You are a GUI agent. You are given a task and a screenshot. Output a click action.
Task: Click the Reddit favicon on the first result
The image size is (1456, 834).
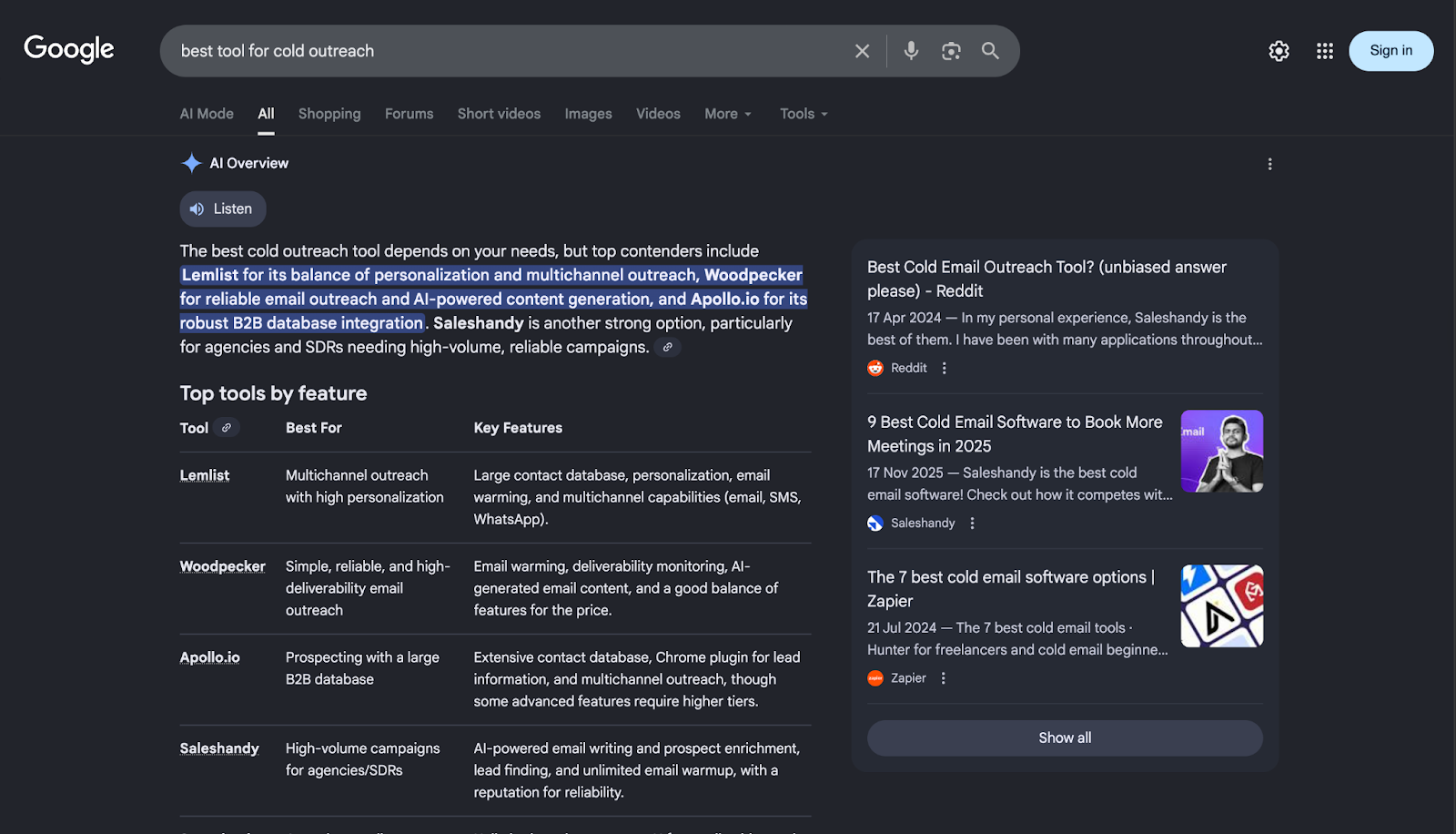click(x=874, y=368)
